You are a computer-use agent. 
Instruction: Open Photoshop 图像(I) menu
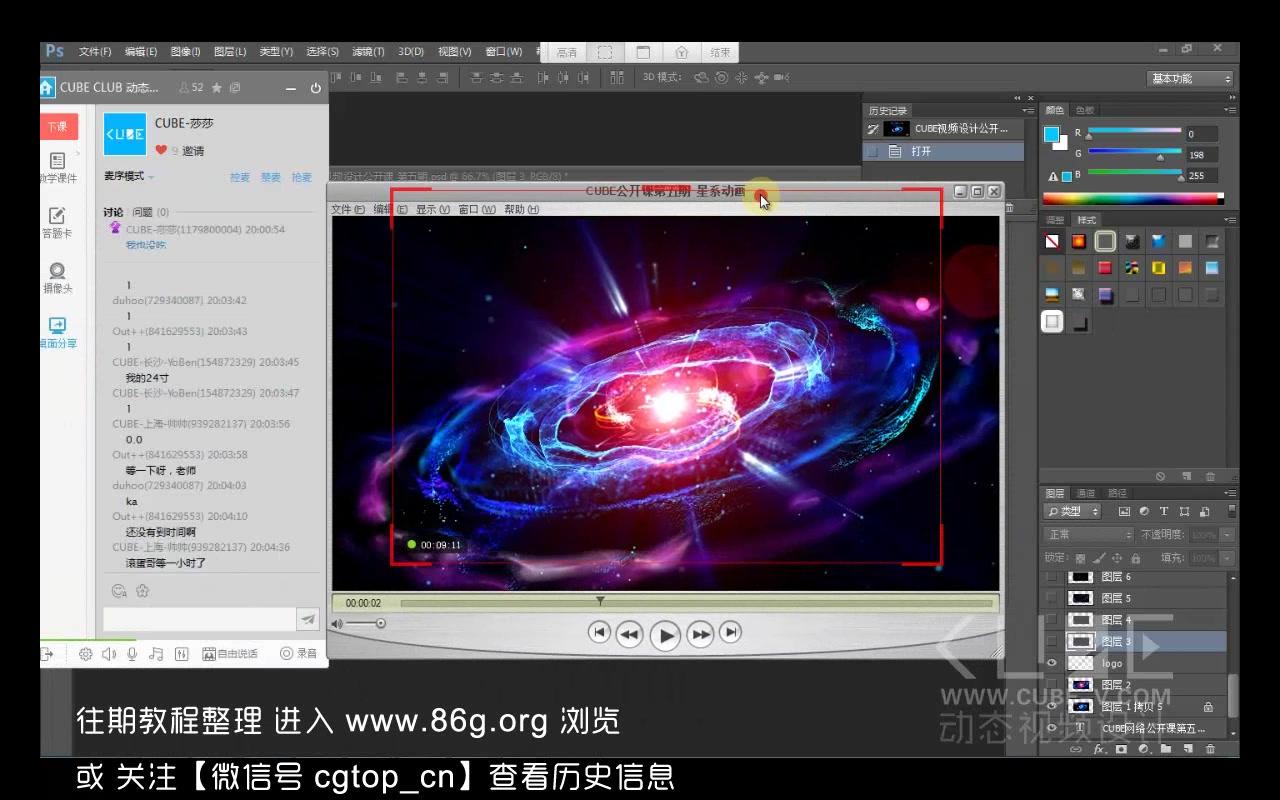[185, 52]
